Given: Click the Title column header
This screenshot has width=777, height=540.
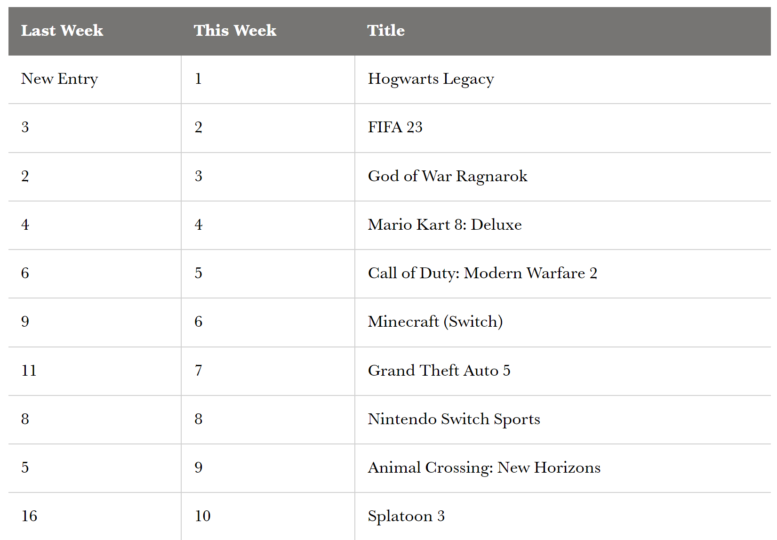Looking at the screenshot, I should tap(386, 31).
